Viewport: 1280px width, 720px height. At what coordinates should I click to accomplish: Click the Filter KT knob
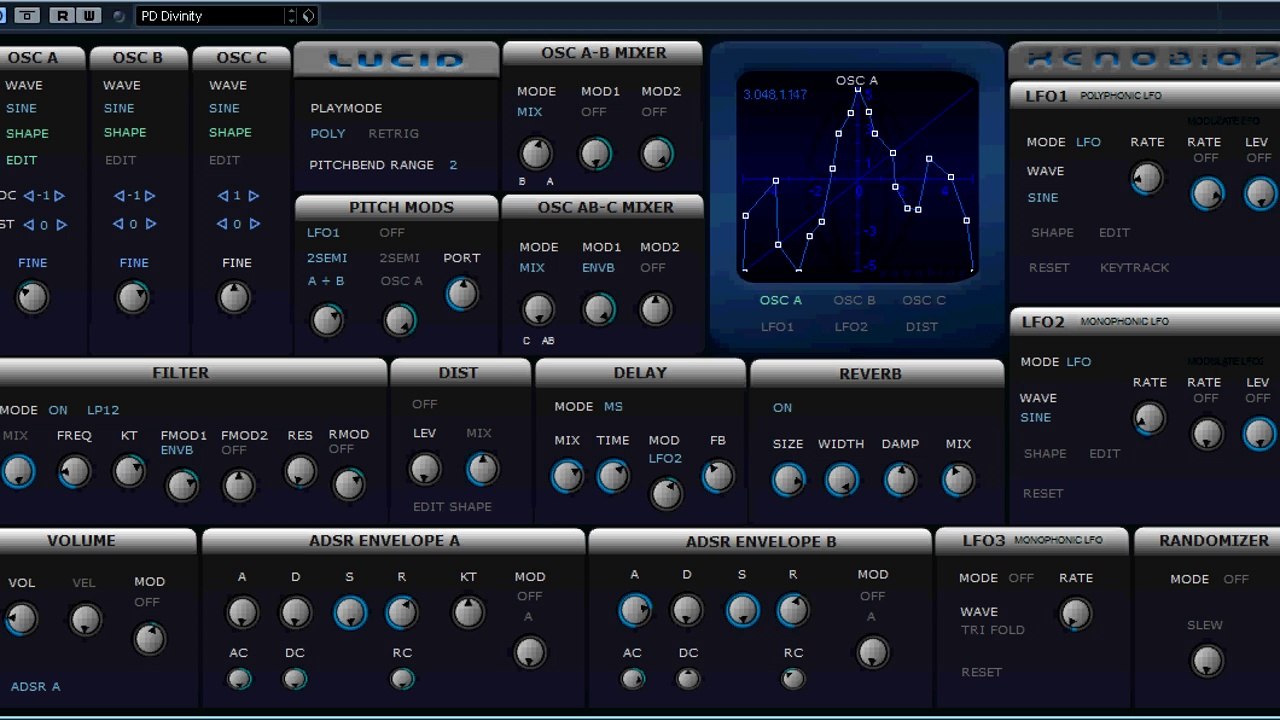pos(129,471)
